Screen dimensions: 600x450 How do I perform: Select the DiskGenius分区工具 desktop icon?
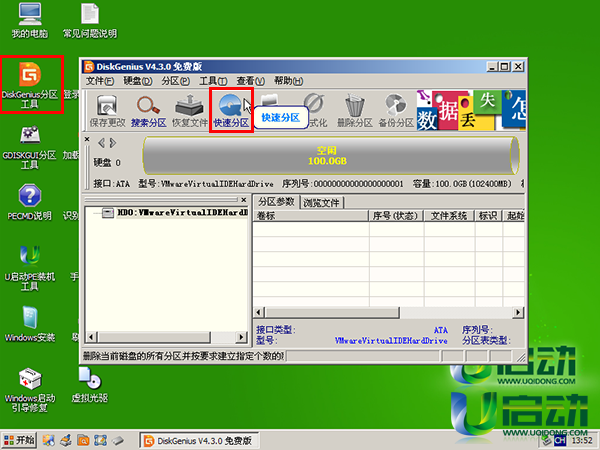[30, 85]
